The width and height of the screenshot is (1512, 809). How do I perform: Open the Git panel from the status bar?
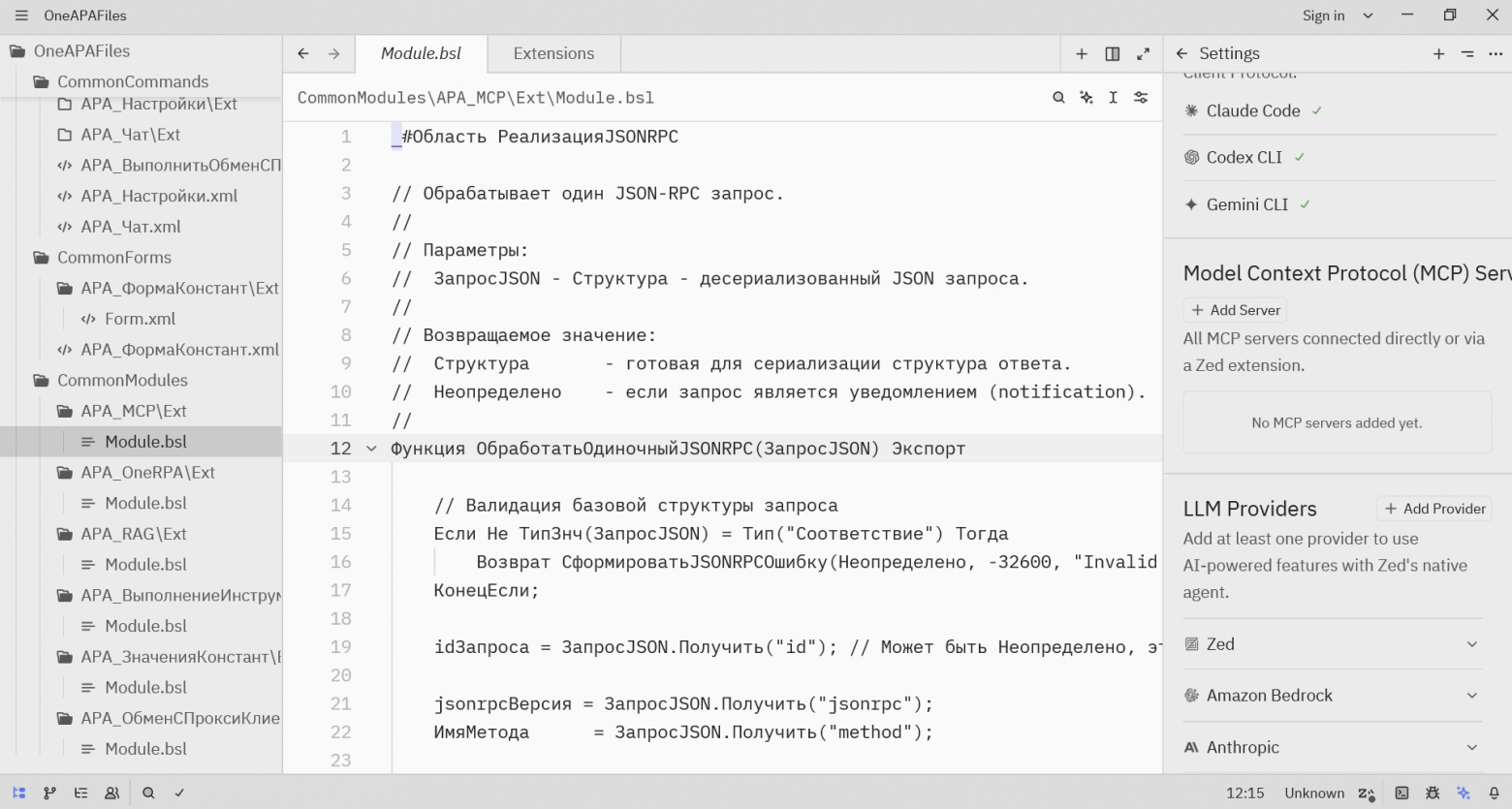click(50, 793)
